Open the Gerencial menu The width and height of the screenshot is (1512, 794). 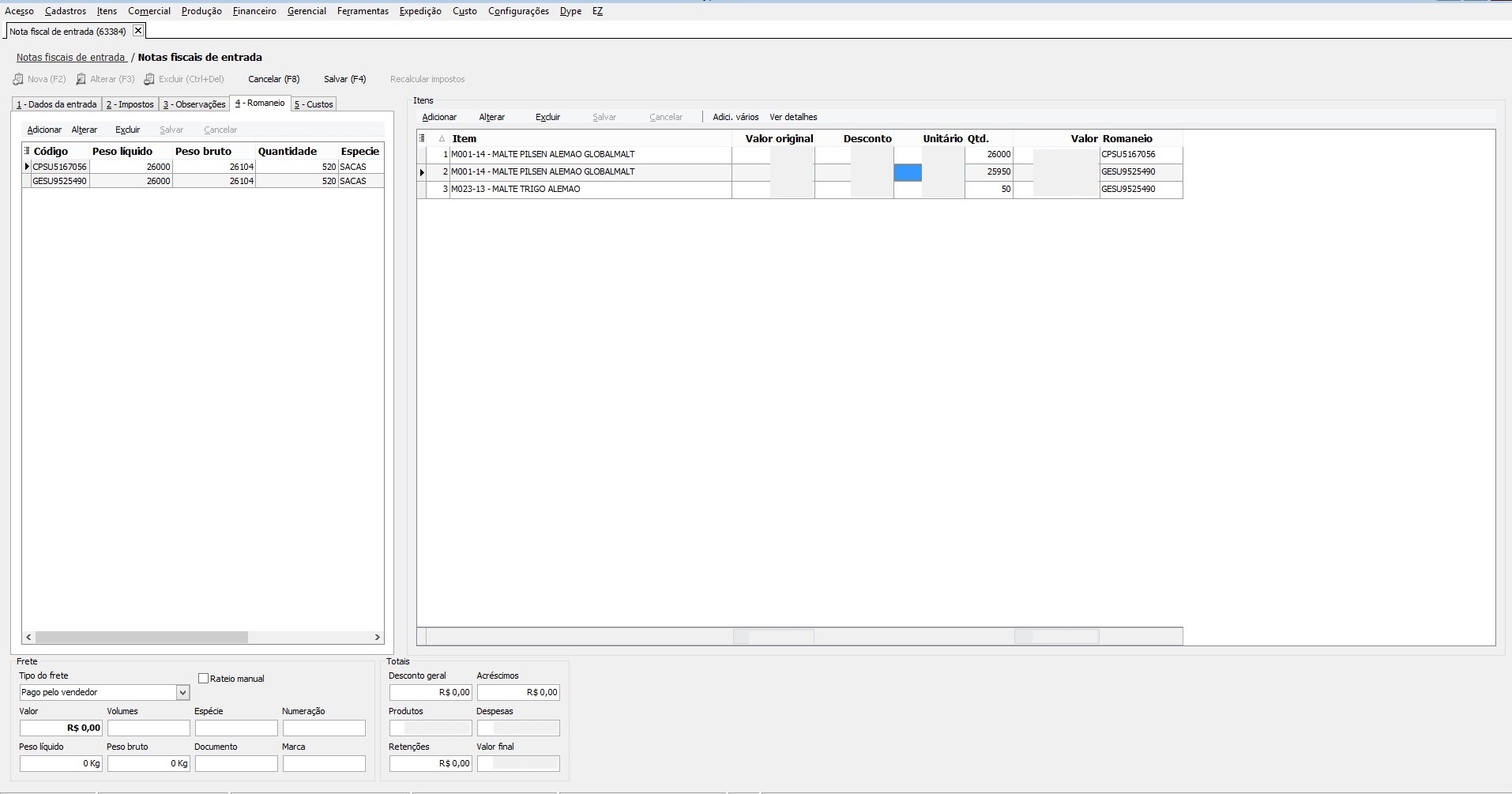(307, 11)
